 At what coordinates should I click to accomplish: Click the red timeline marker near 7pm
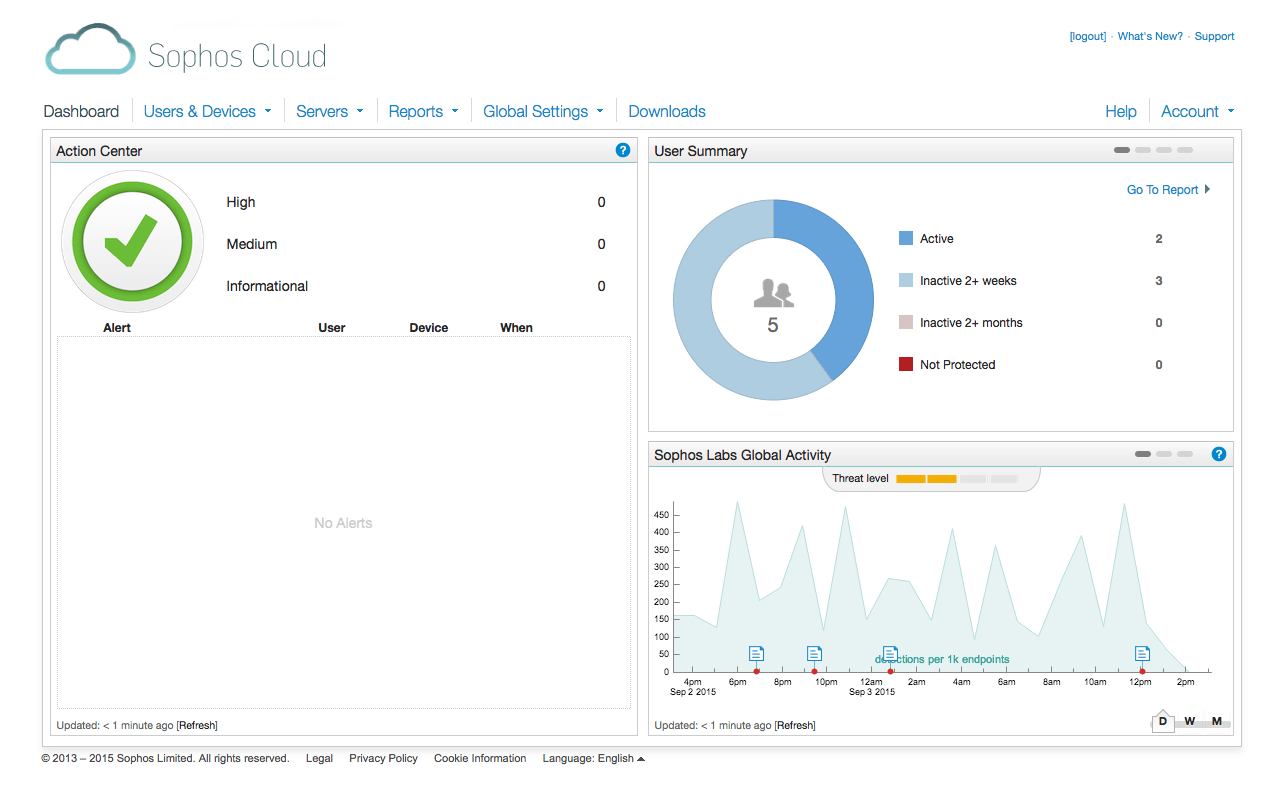(757, 671)
